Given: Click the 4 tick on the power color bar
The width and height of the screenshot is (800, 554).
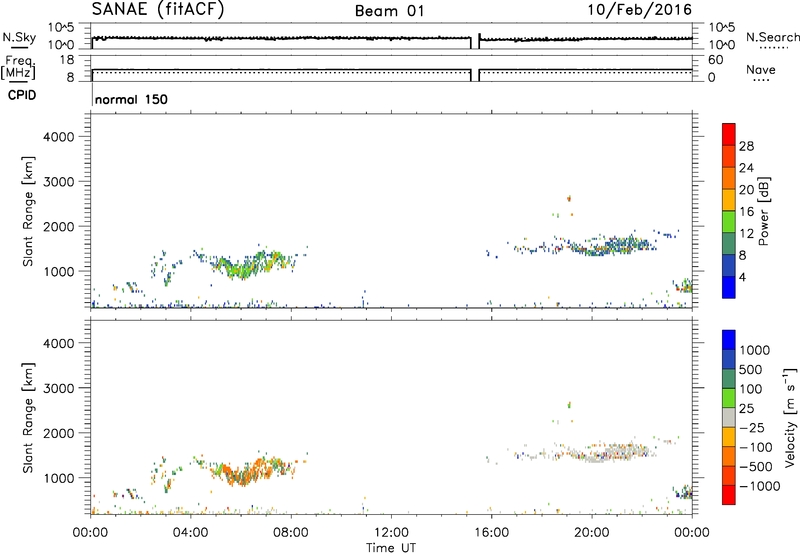Looking at the screenshot, I should point(743,277).
